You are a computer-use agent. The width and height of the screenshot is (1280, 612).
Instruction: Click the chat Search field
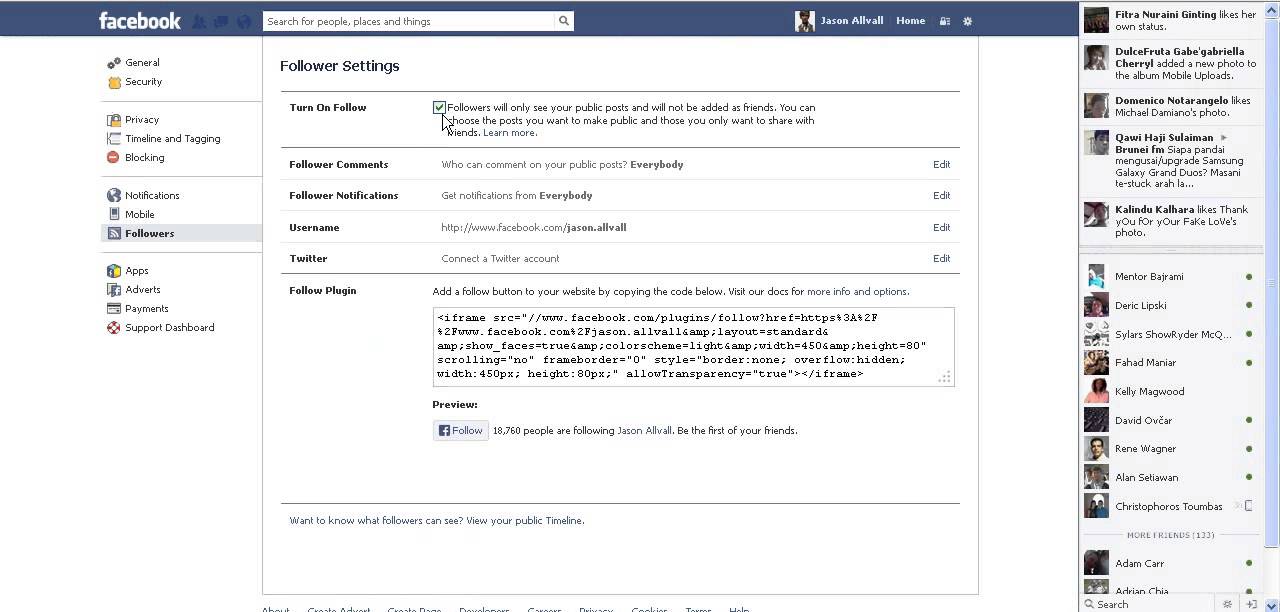pyautogui.click(x=1150, y=604)
